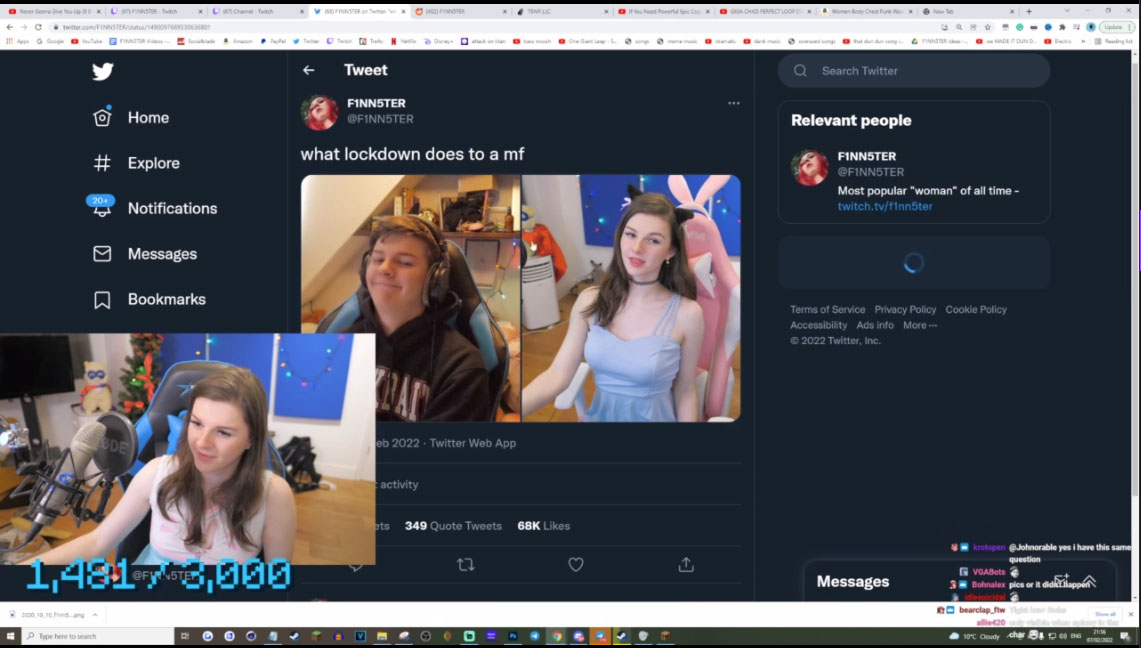
Task: Open Photoshop from the taskbar
Action: [513, 636]
